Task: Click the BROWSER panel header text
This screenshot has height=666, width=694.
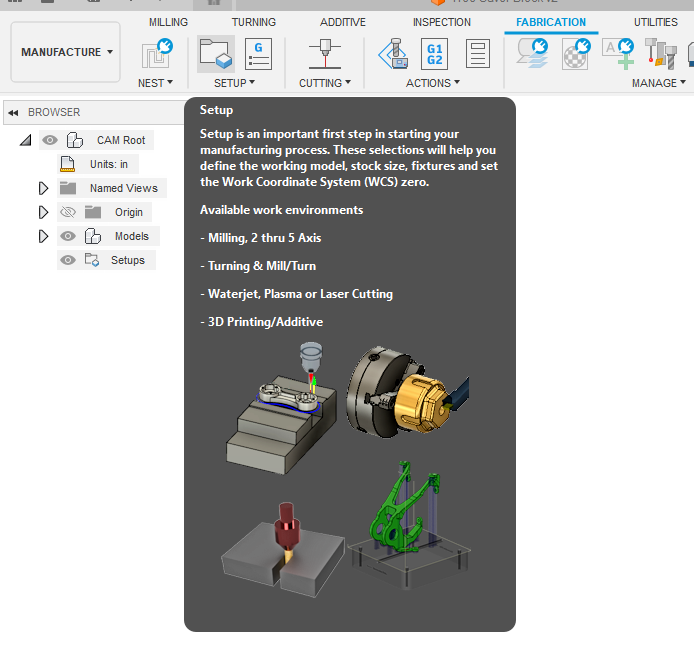Action: tap(54, 112)
